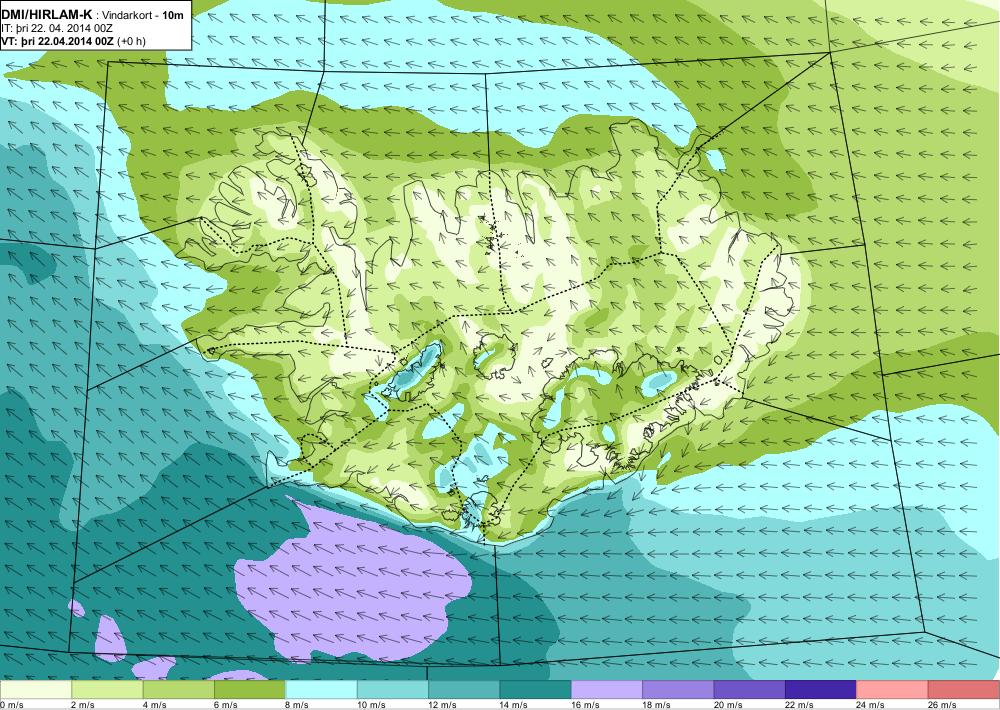Click the '10 m/s' legend label
This screenshot has height=710, width=1000.
coord(371,705)
